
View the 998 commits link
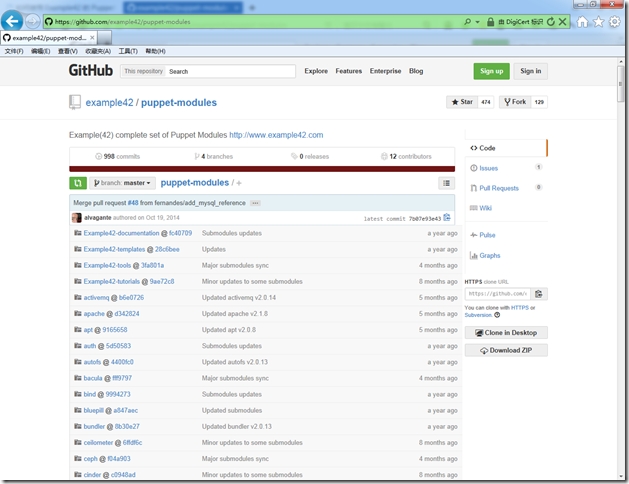[118, 156]
